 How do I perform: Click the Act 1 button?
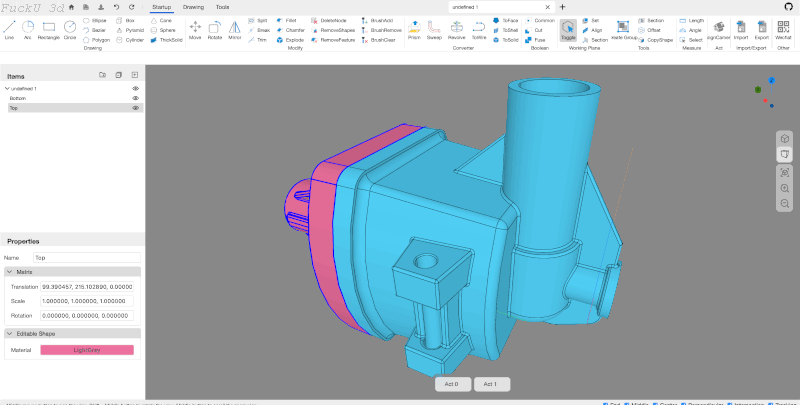pos(490,384)
